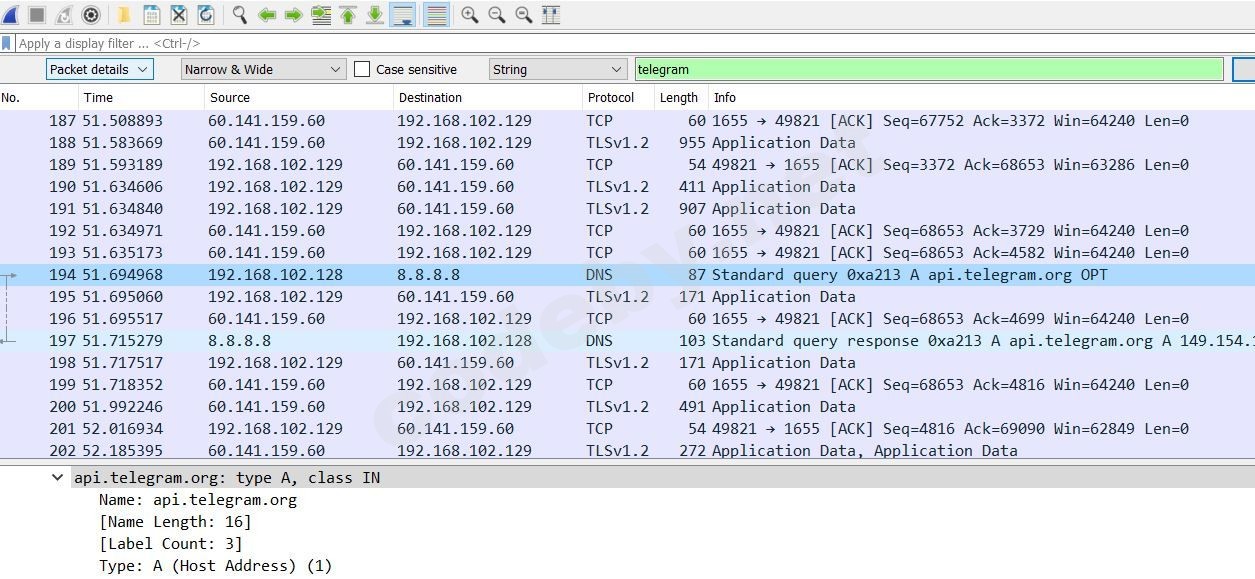
Task: Close the capture file using X icon
Action: [179, 15]
